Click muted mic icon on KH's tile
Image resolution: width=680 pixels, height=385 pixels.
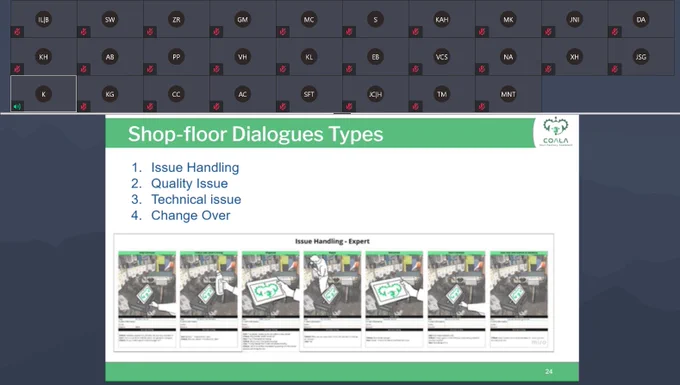pyautogui.click(x=17, y=69)
